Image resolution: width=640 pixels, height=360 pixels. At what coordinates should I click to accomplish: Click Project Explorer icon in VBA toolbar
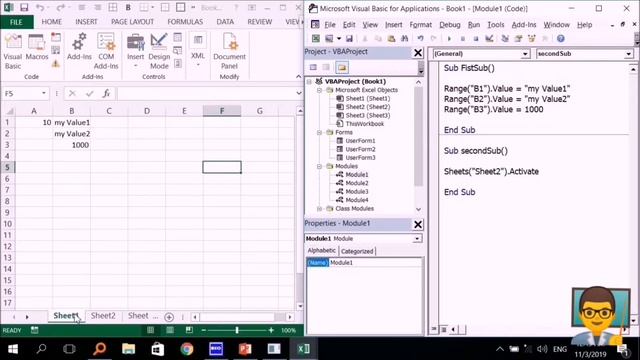[x=505, y=38]
